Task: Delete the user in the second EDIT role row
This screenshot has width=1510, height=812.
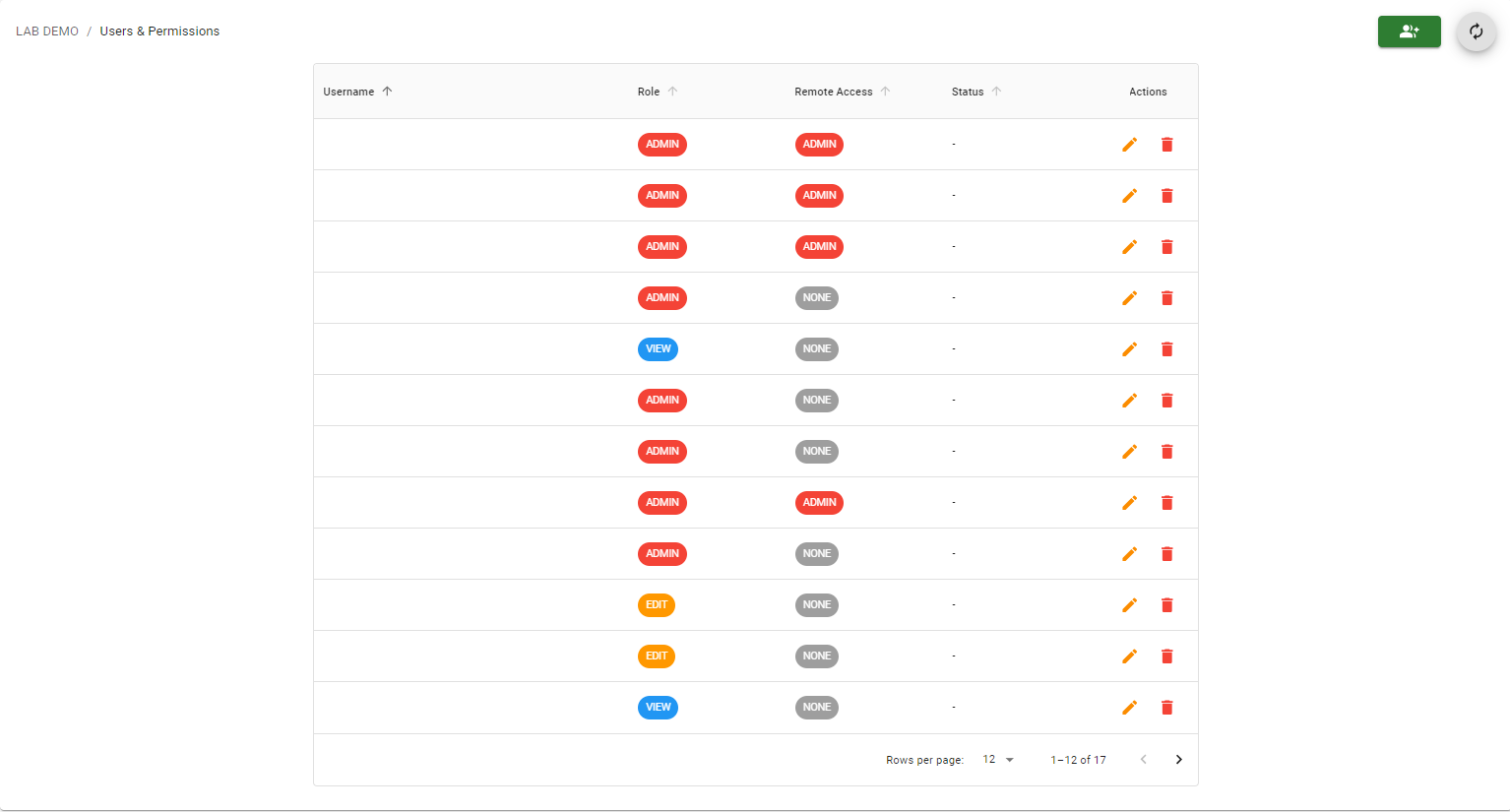Action: [x=1166, y=656]
